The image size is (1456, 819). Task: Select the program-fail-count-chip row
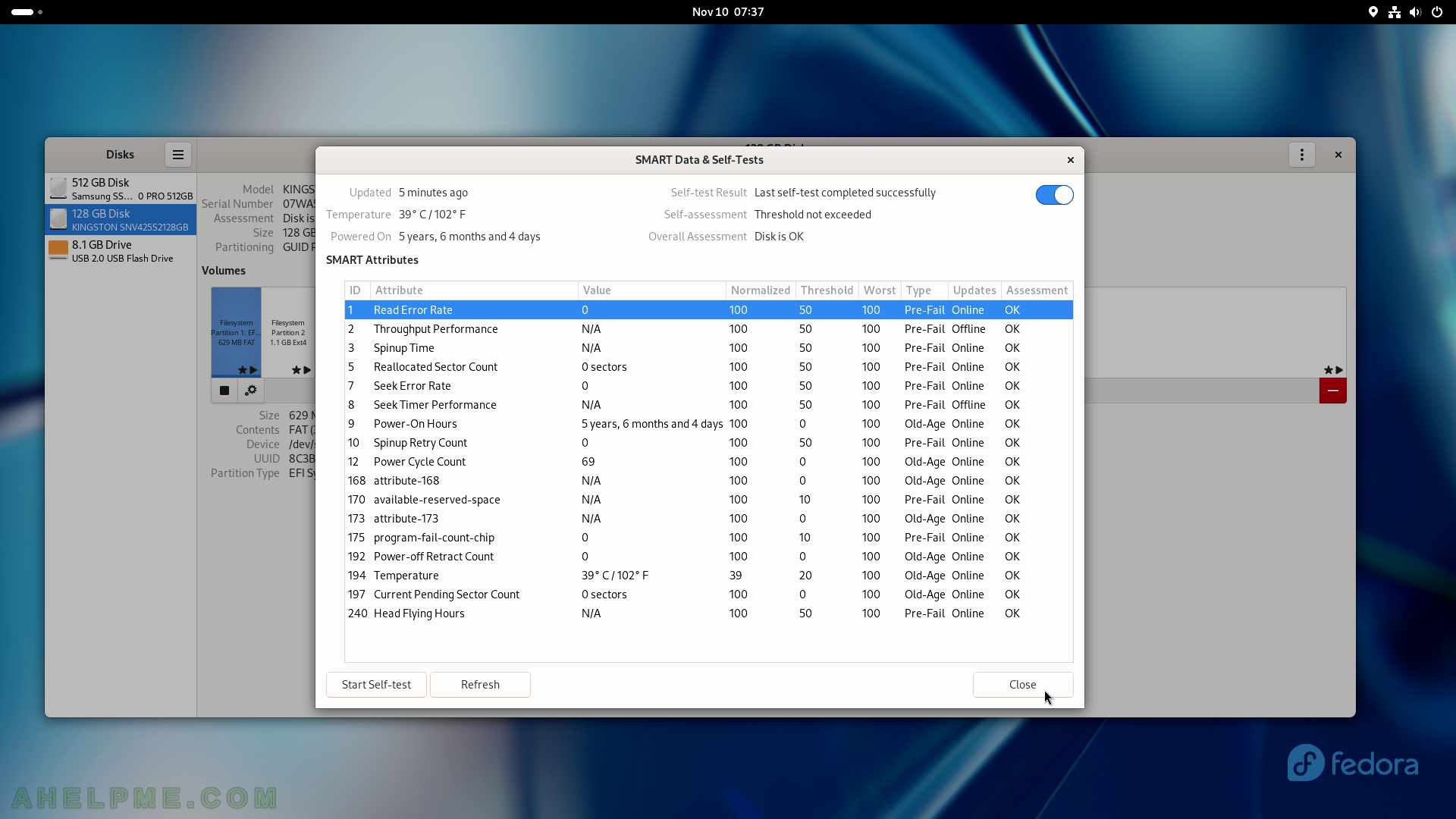pyautogui.click(x=708, y=538)
